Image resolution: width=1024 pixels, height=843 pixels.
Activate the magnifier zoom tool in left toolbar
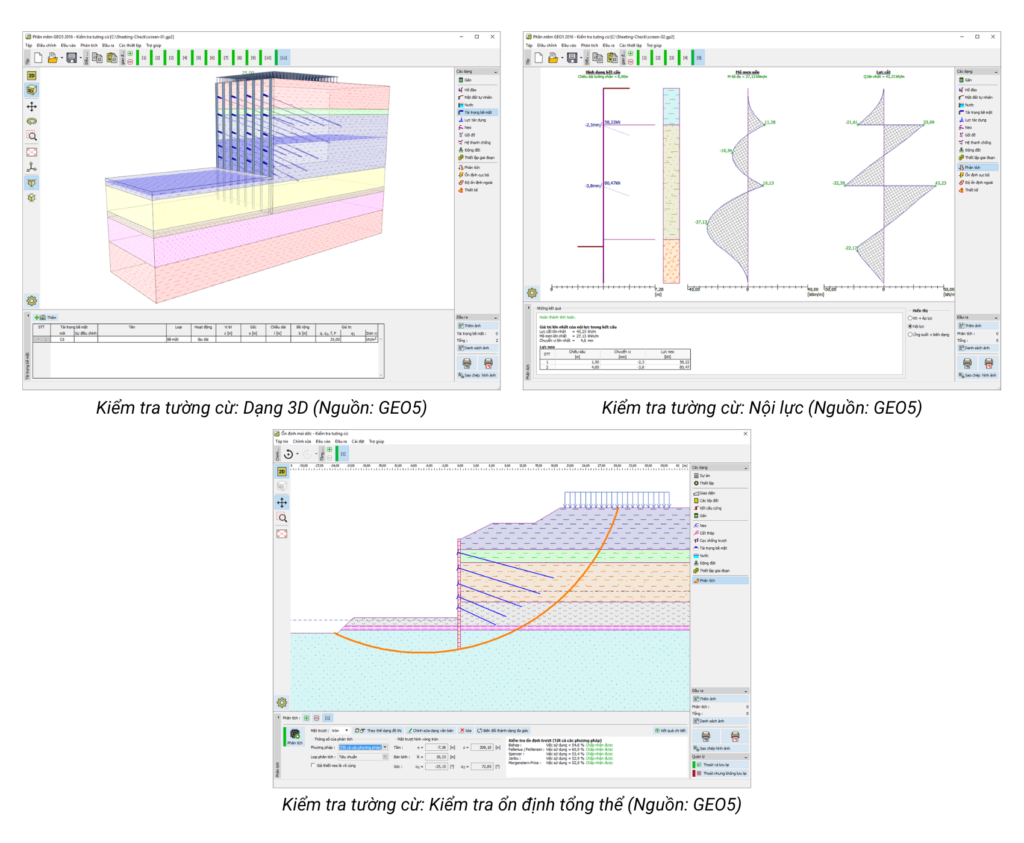click(34, 131)
